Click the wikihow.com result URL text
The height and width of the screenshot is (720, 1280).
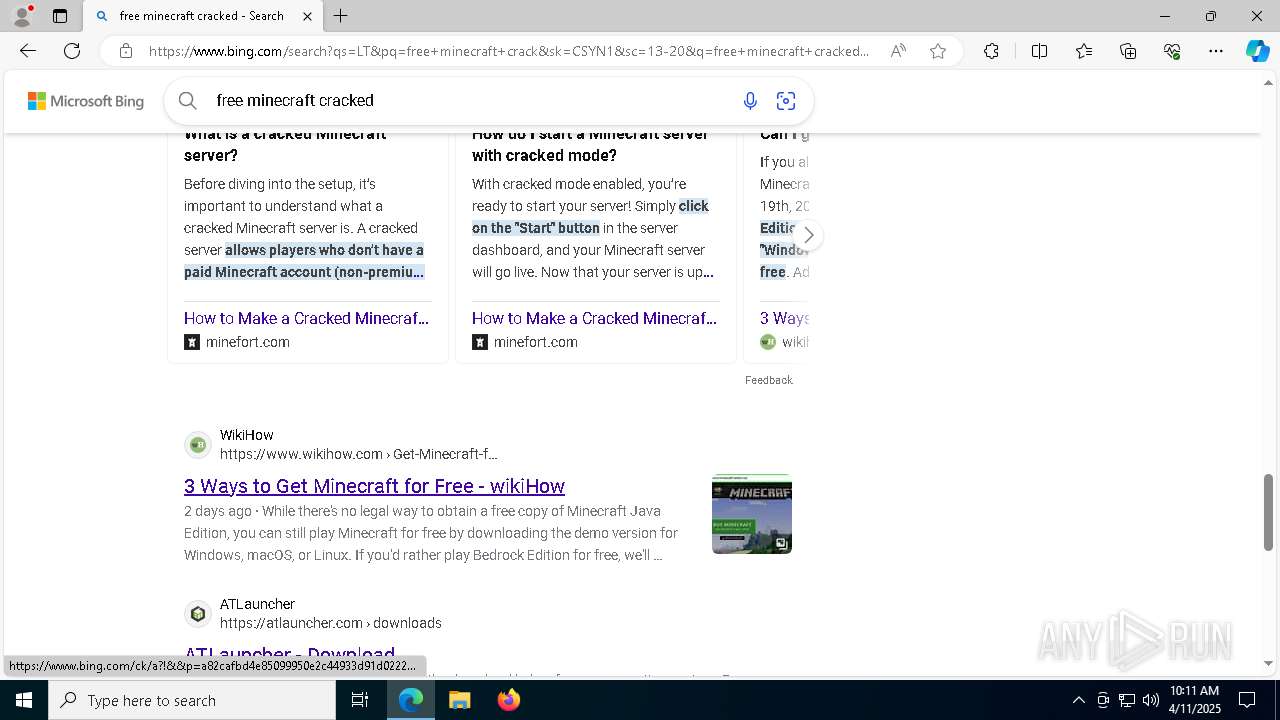click(x=359, y=454)
